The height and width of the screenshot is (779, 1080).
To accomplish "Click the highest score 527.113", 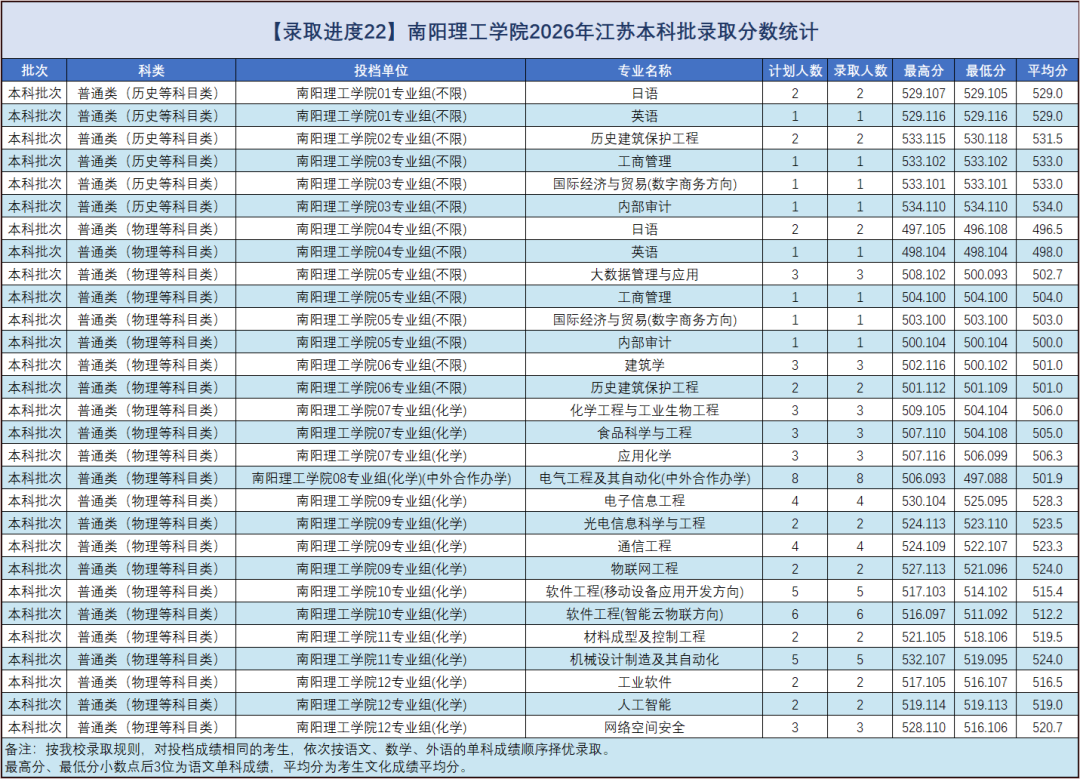I will click(924, 569).
